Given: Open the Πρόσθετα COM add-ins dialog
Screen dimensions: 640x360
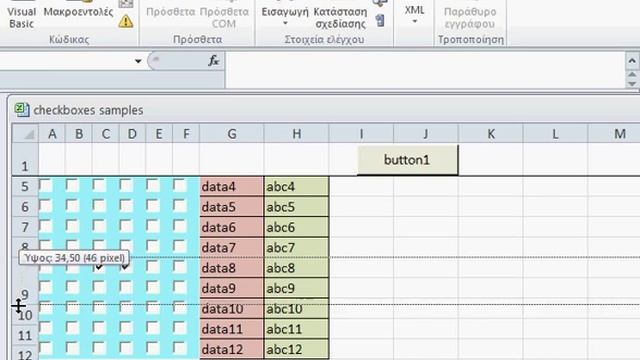Looking at the screenshot, I should pyautogui.click(x=224, y=17).
